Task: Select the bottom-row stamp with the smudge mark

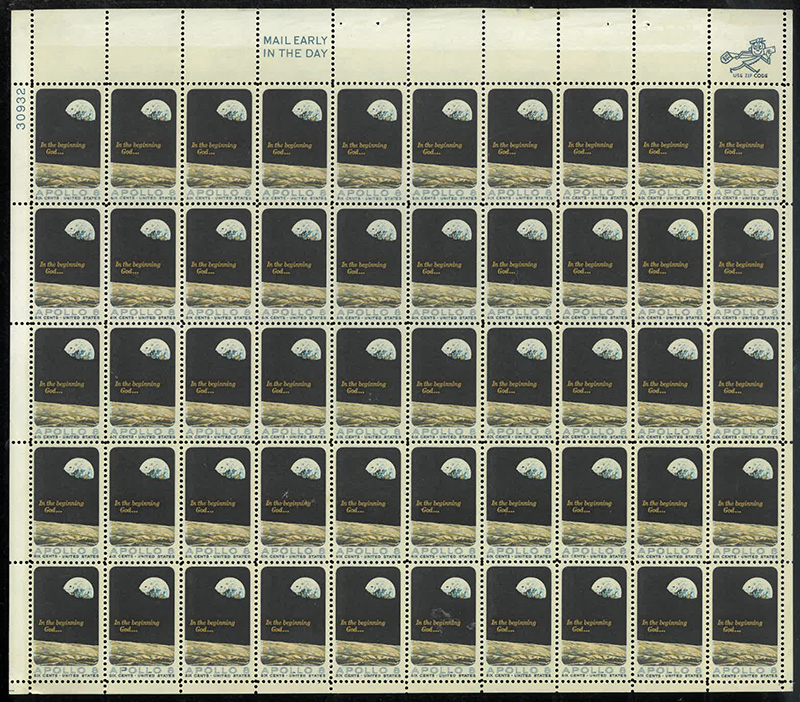Action: click(444, 621)
